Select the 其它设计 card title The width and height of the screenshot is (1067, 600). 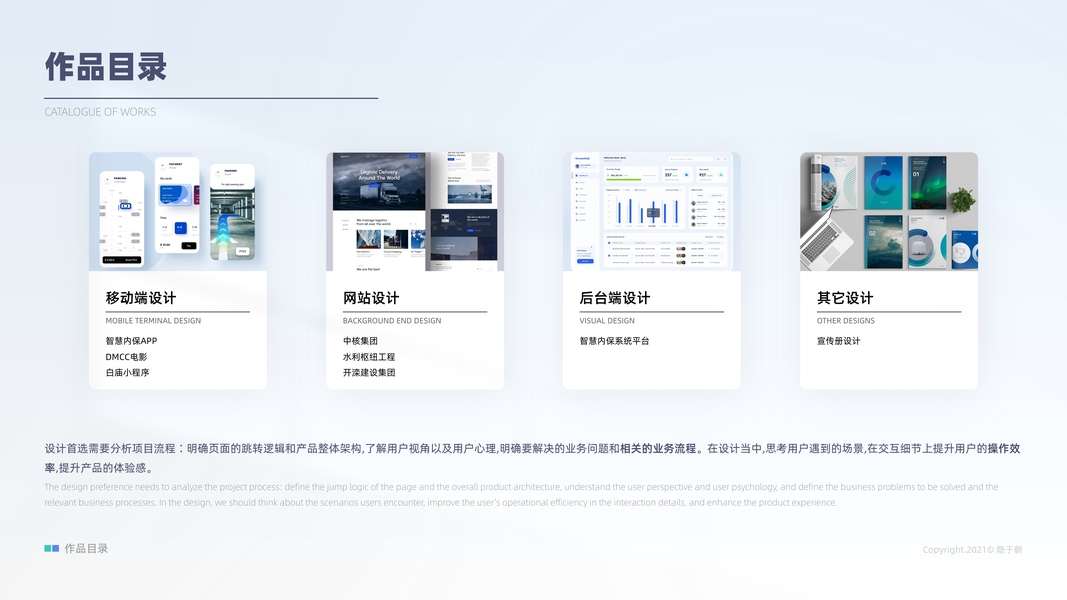pyautogui.click(x=844, y=298)
